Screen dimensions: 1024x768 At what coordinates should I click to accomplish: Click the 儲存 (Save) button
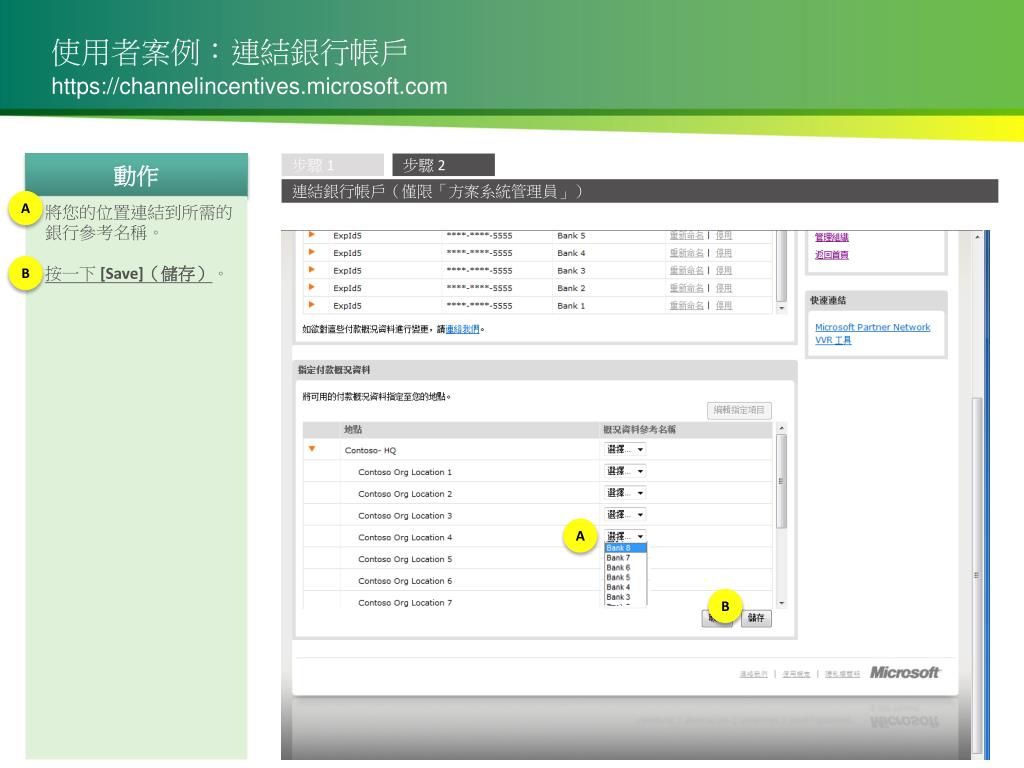click(x=756, y=618)
